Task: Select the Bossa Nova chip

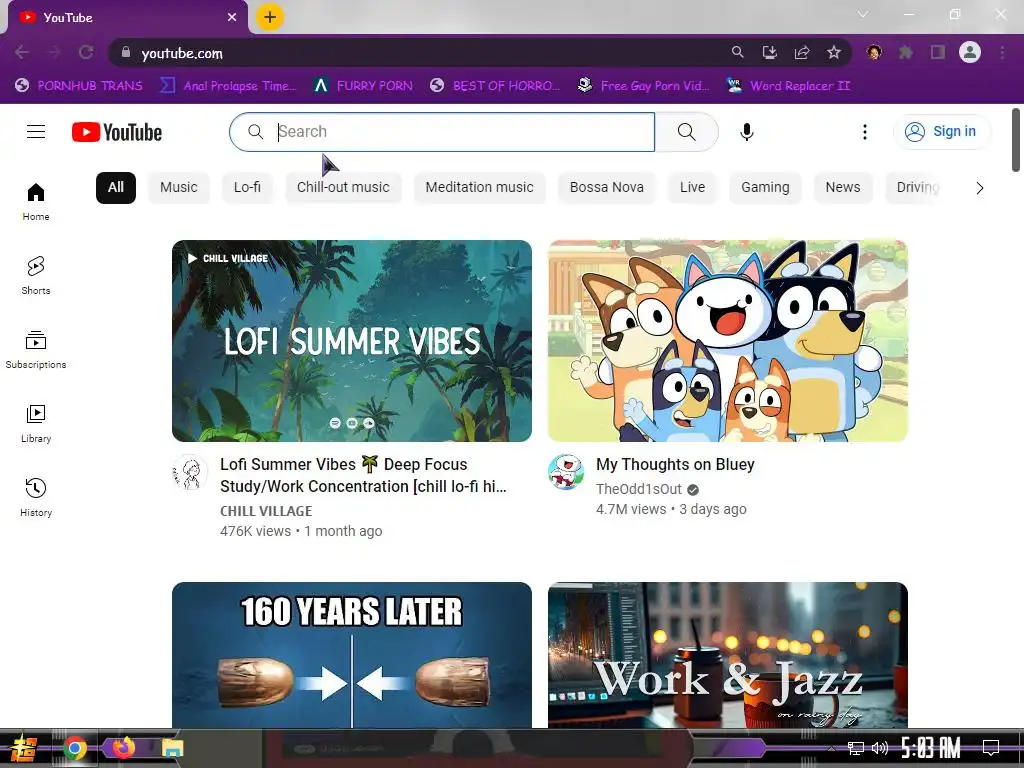Action: tap(607, 187)
